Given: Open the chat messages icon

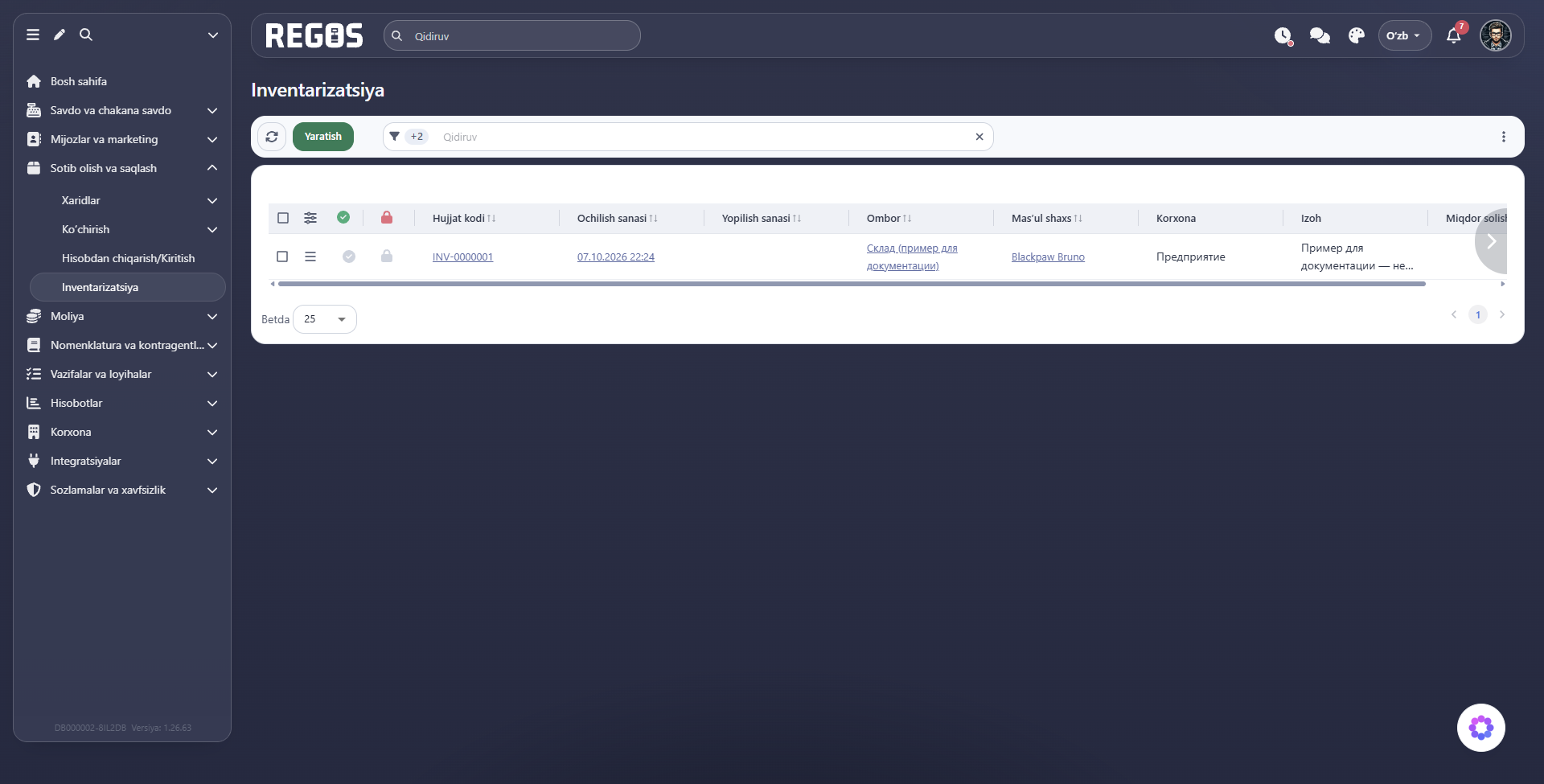Looking at the screenshot, I should [1320, 36].
